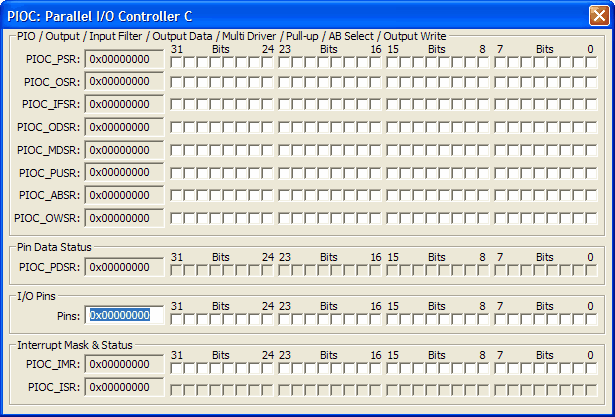Enable bit 8 in the PIOC_IFSR row
This screenshot has width=615, height=417.
coord(483,104)
